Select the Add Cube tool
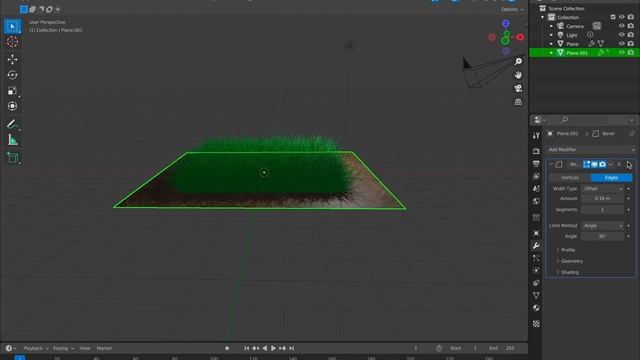 pos(12,158)
